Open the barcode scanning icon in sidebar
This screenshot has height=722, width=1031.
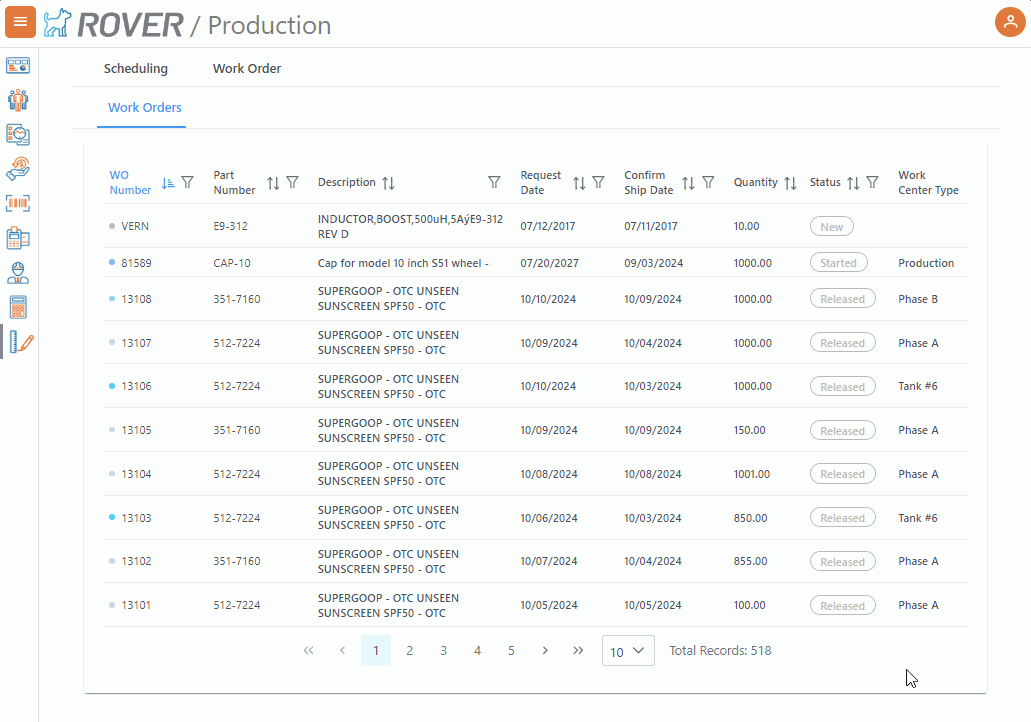coord(18,203)
